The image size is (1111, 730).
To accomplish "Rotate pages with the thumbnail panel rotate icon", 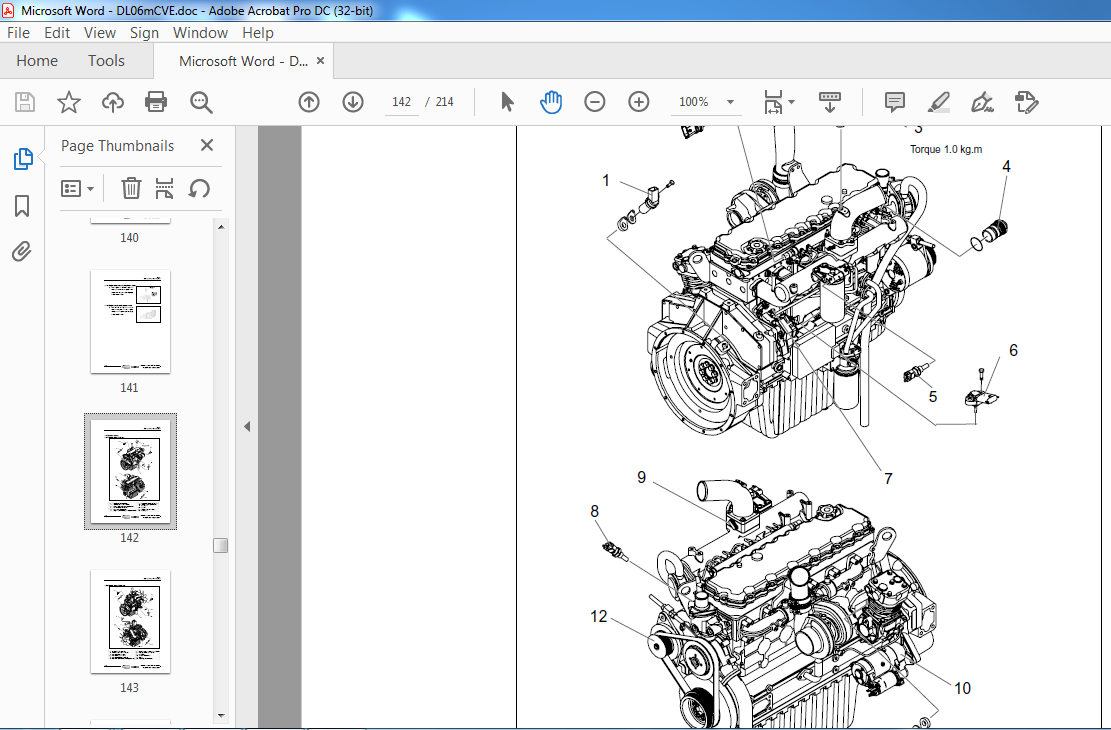I will [x=199, y=189].
